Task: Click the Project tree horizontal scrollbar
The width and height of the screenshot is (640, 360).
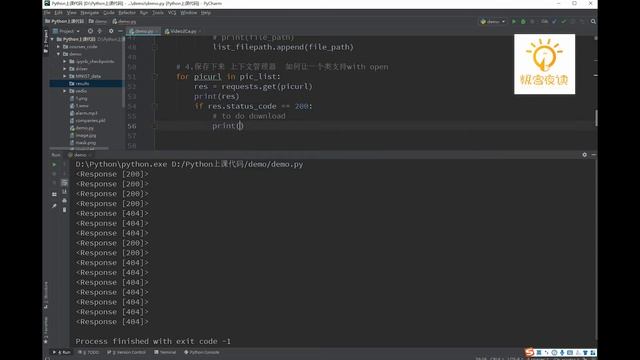Action: [x=79, y=148]
